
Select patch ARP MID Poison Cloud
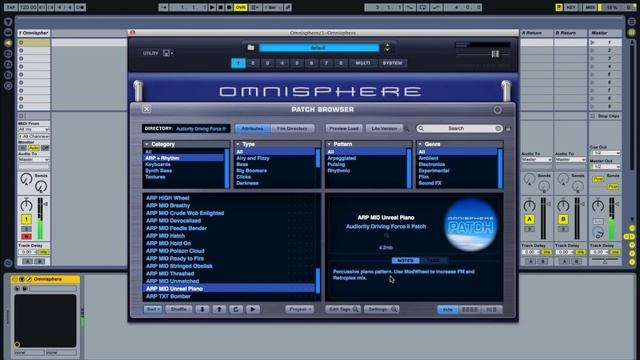[x=175, y=251]
